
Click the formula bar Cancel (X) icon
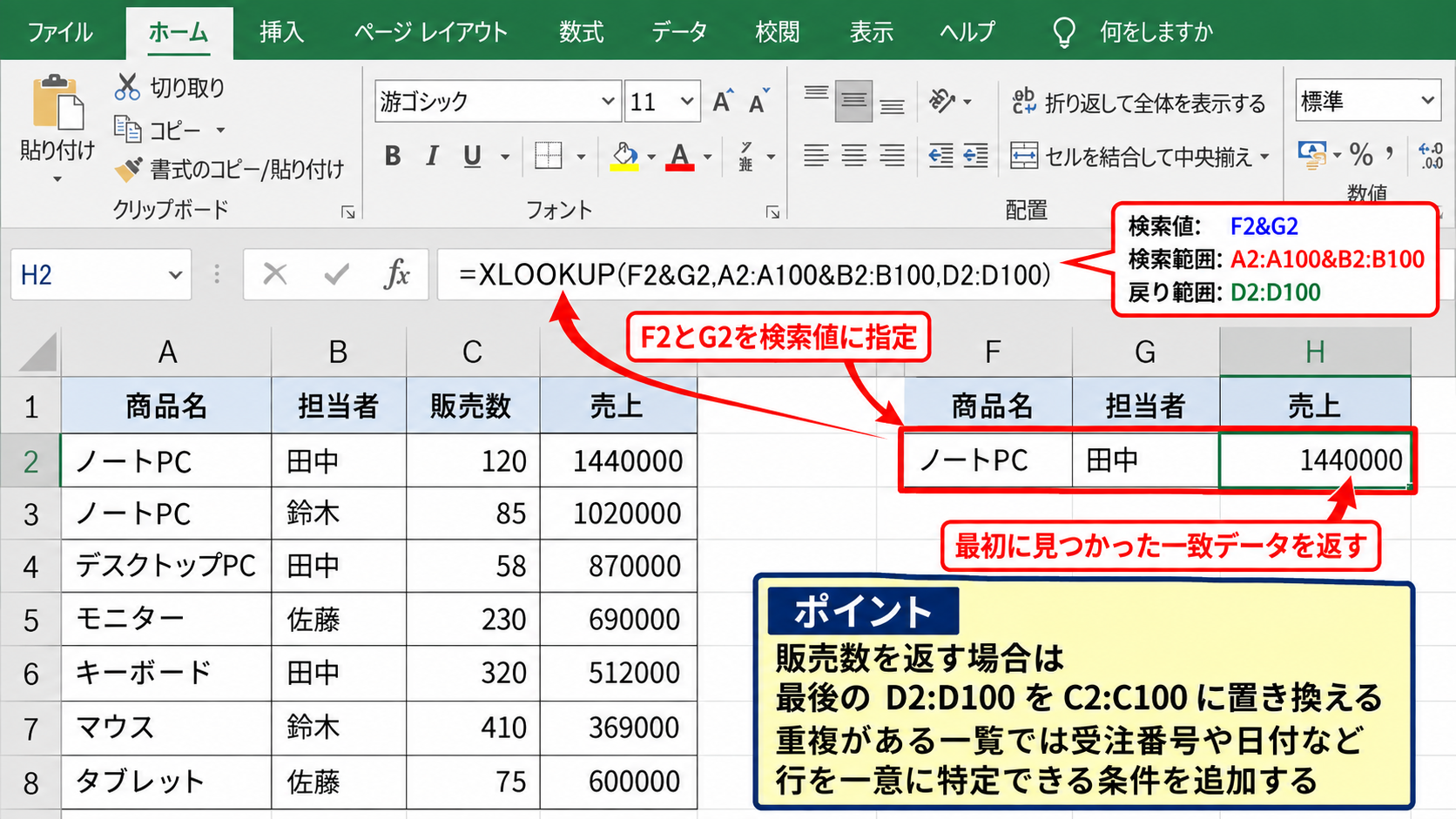click(275, 275)
